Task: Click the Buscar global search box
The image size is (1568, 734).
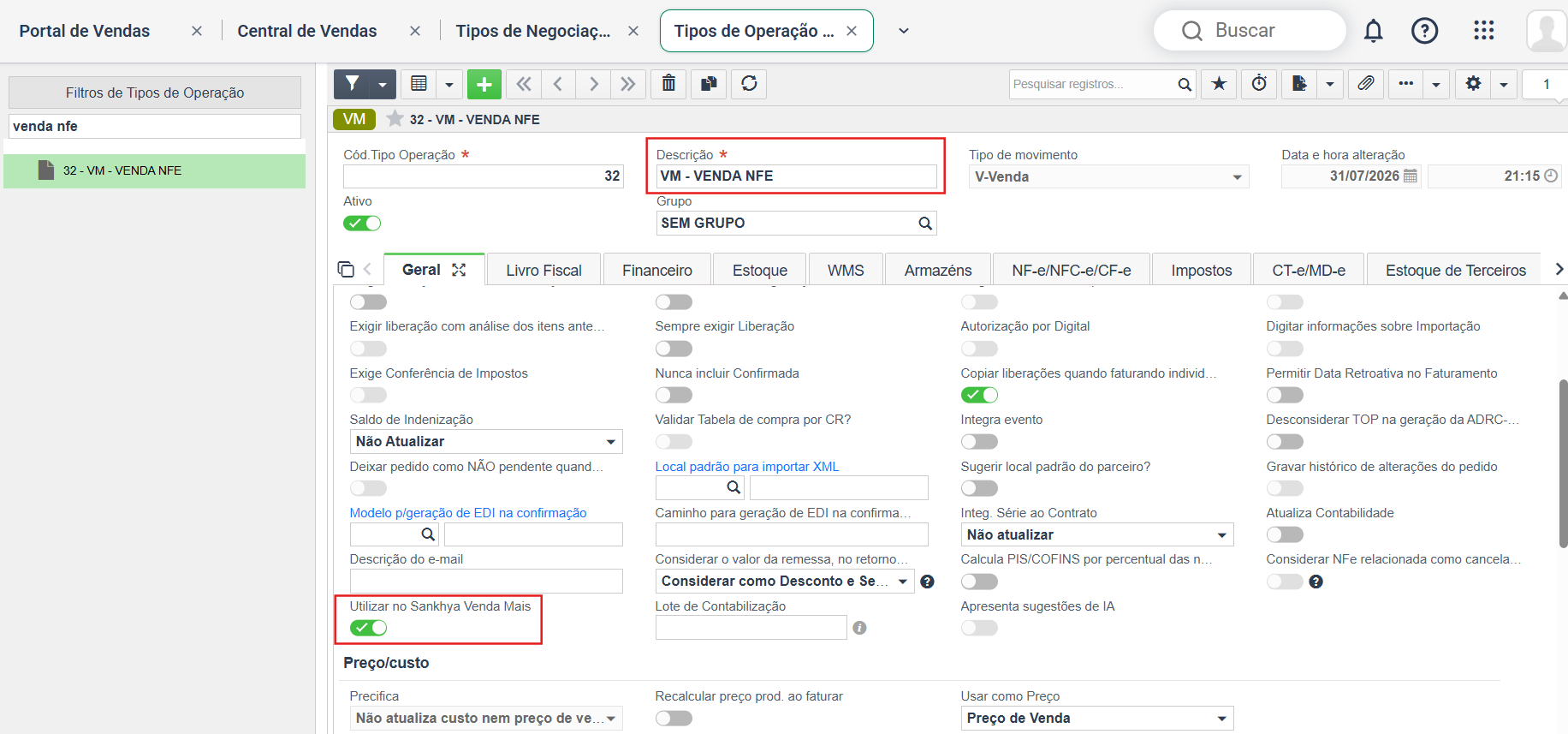Action: [1250, 31]
